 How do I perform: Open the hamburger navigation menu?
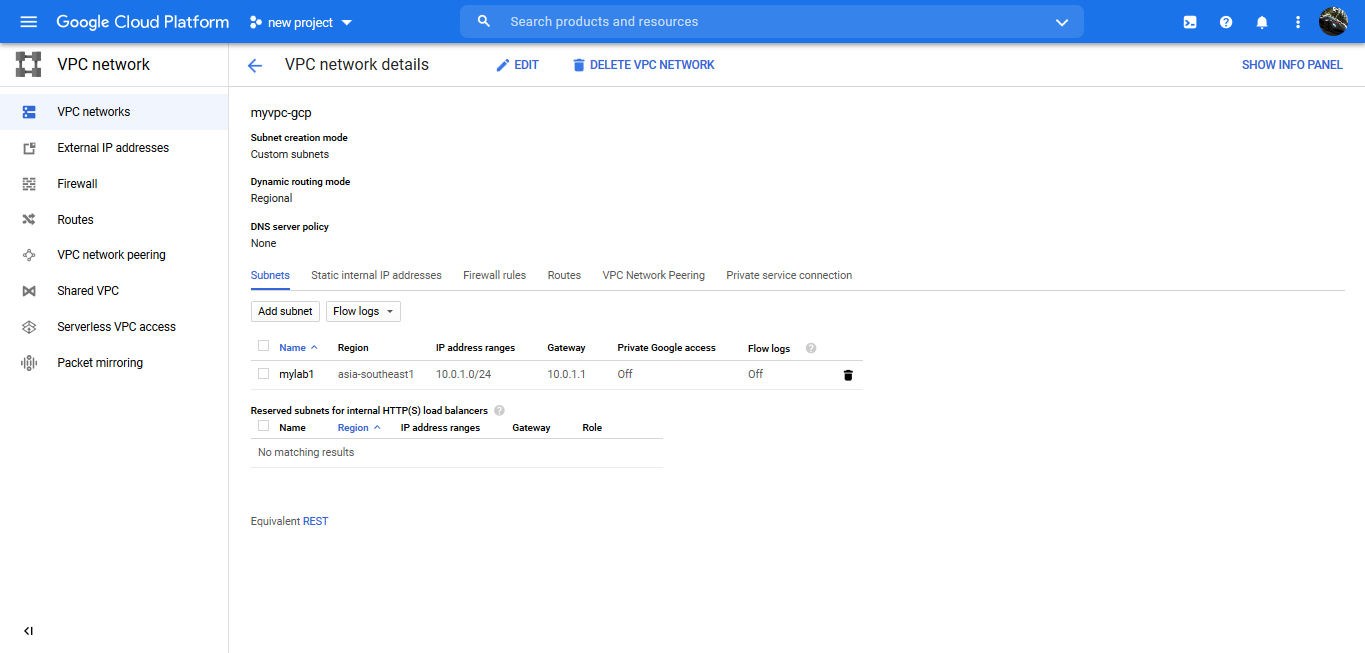click(28, 22)
